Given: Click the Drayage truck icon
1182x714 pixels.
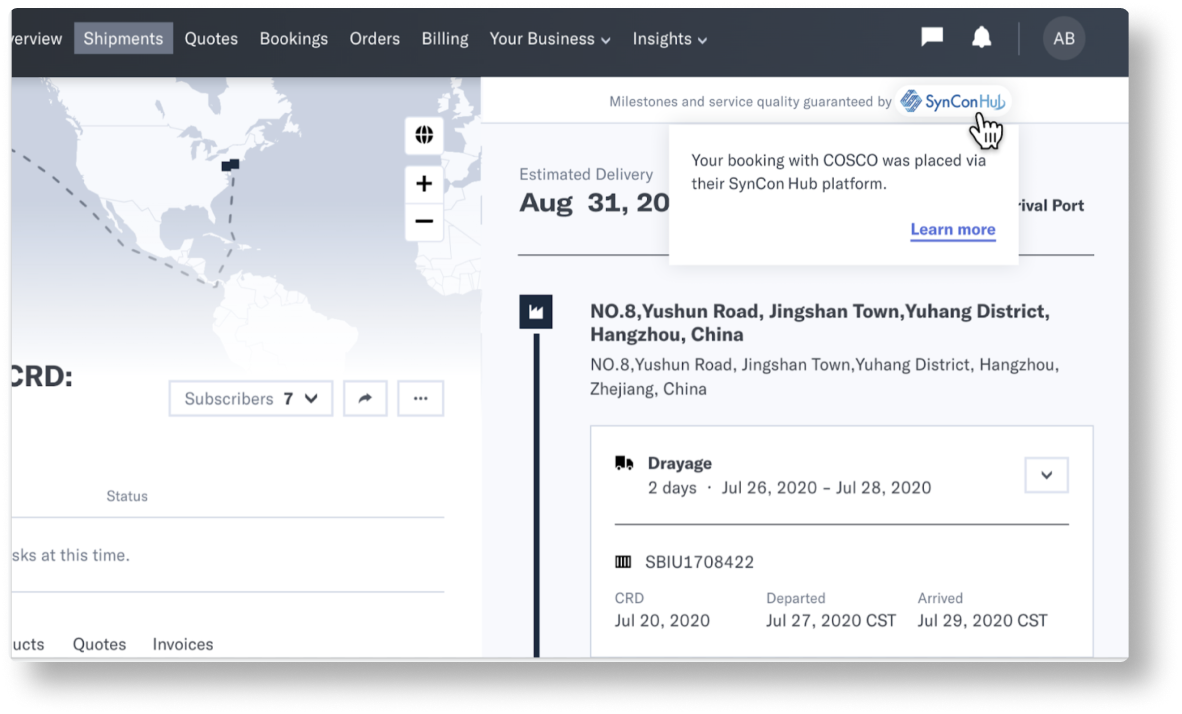Looking at the screenshot, I should pos(624,463).
